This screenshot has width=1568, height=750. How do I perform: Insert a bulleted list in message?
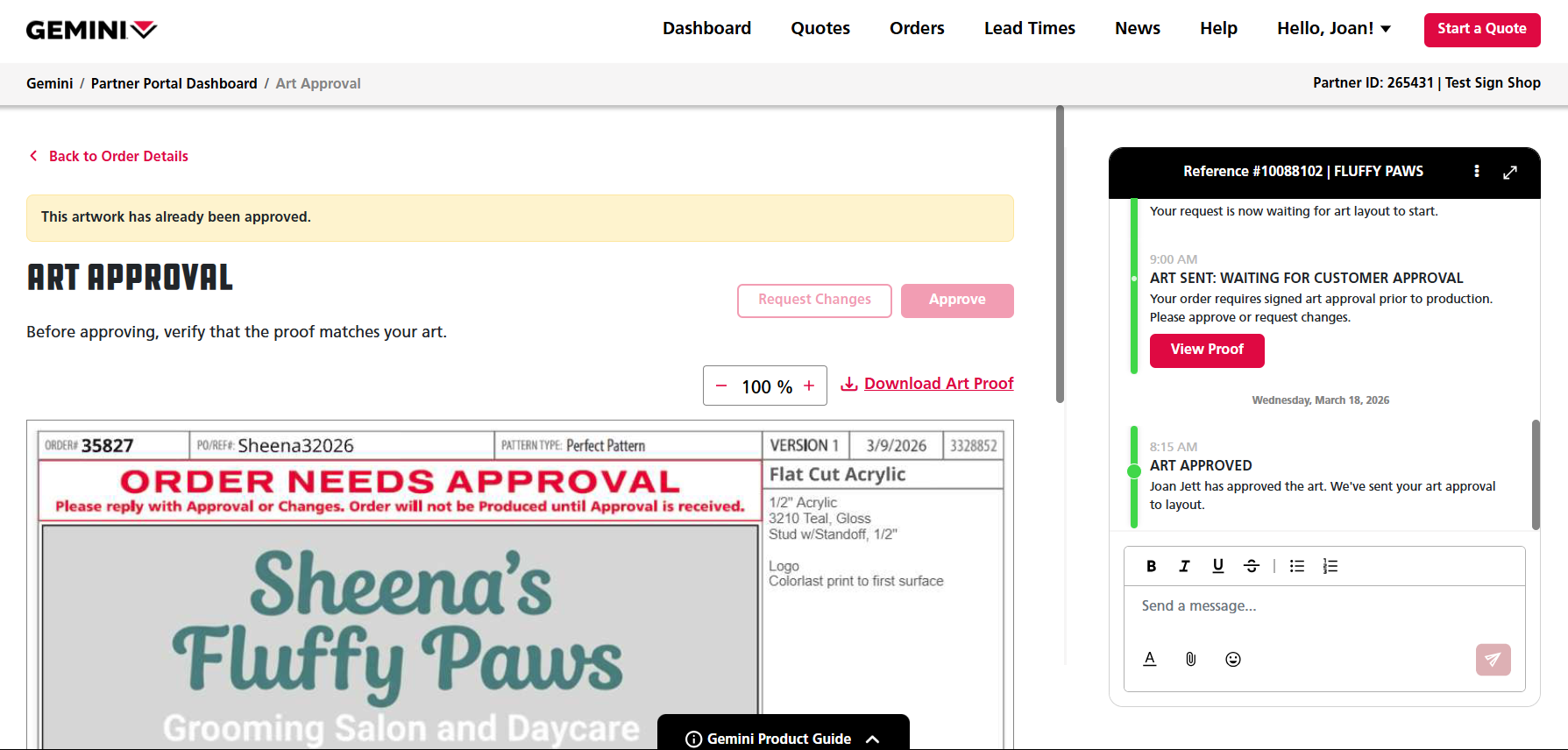click(1297, 566)
